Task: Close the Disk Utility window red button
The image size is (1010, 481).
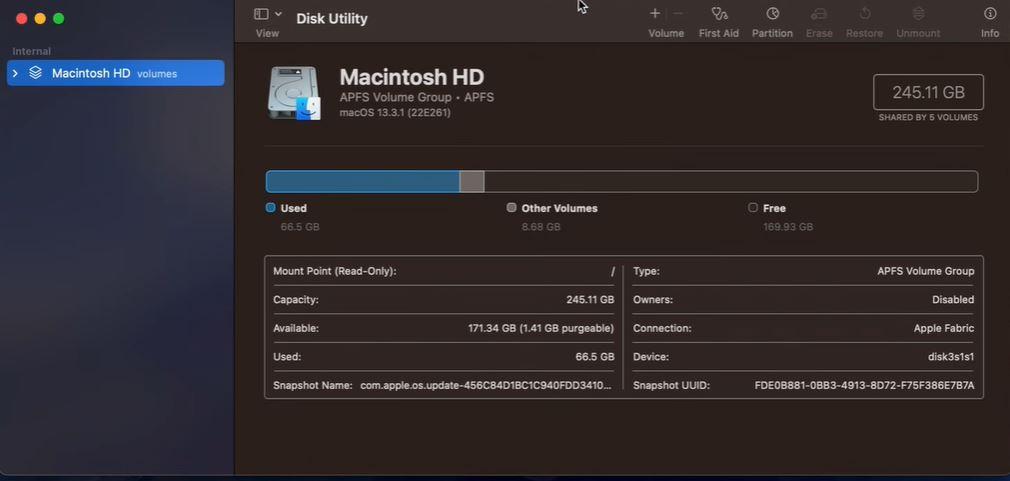Action: [21, 19]
